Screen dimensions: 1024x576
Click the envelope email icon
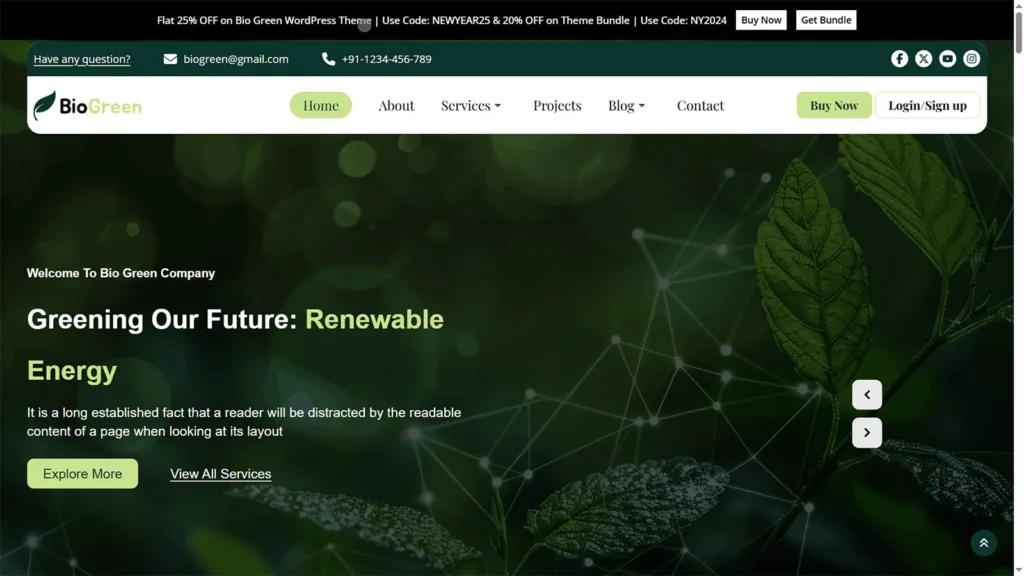tap(170, 59)
